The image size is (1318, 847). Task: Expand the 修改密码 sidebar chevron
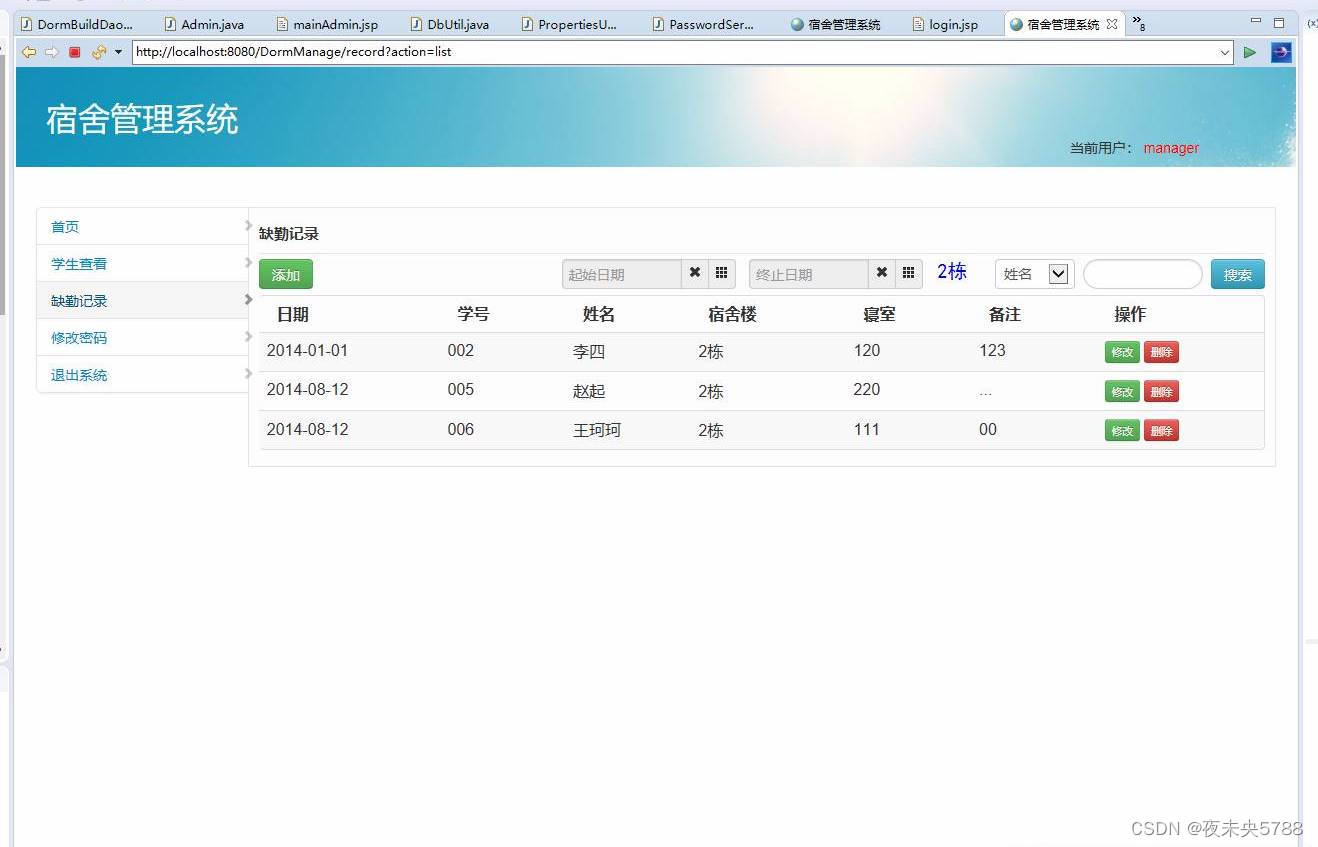click(249, 337)
